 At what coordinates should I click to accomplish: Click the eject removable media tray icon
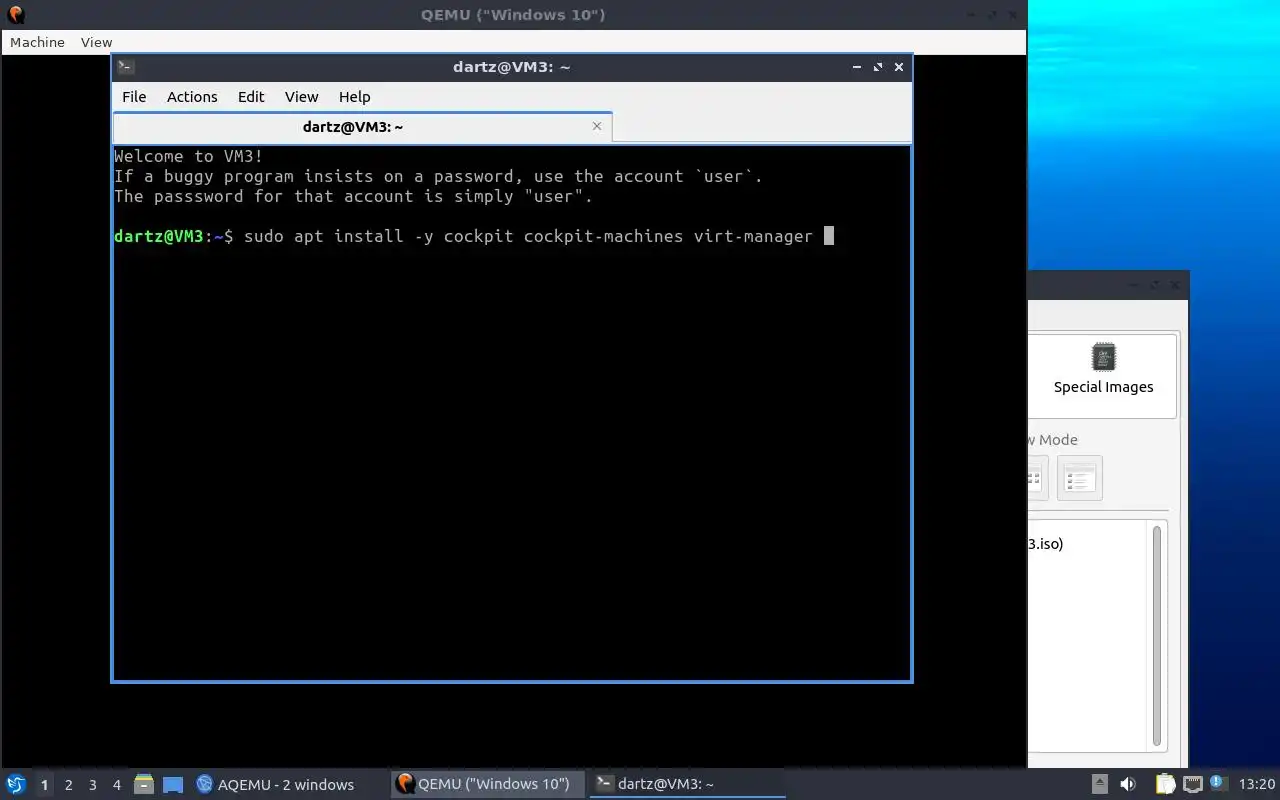(1099, 784)
